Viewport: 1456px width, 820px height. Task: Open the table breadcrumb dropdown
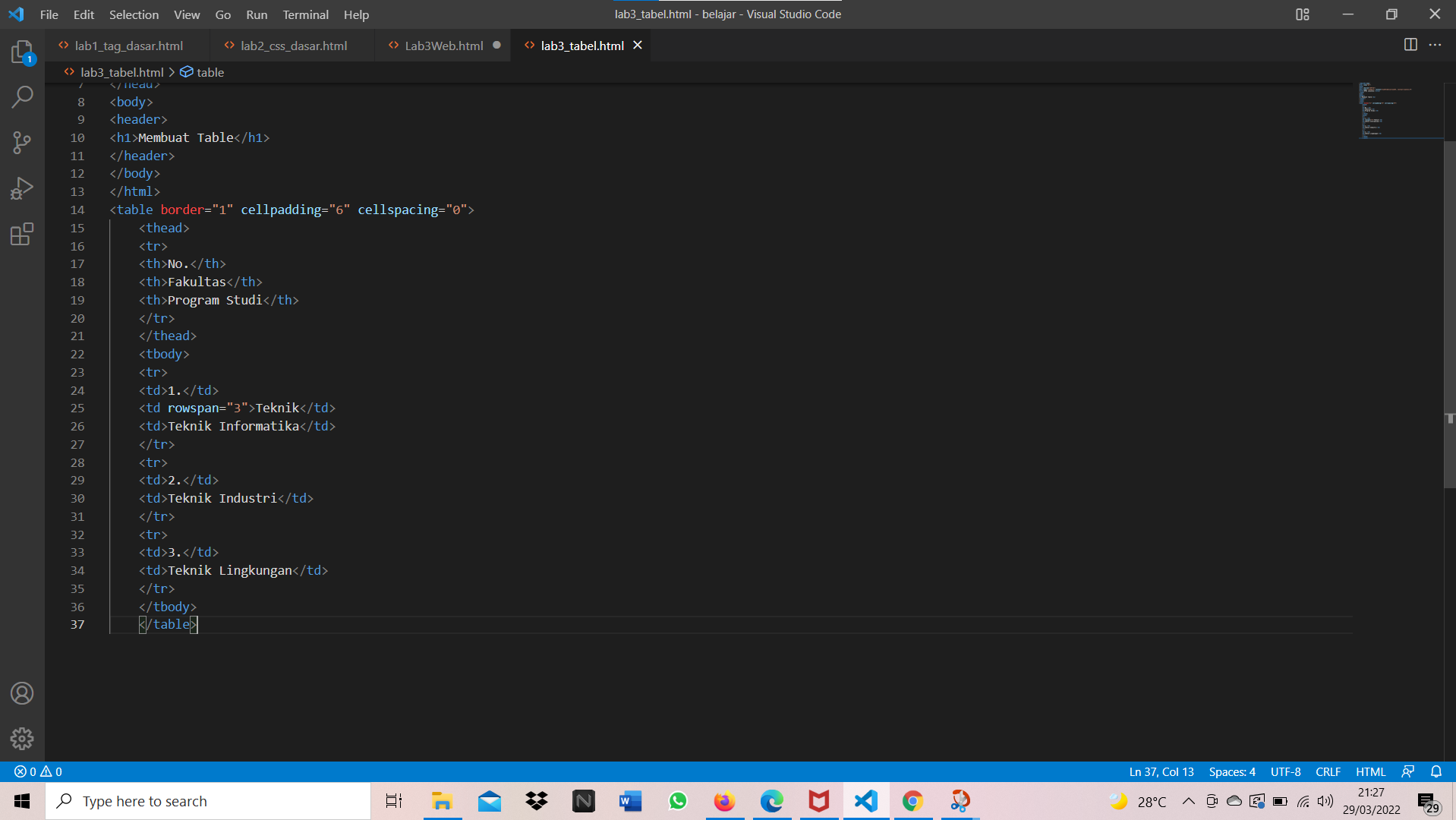pos(210,72)
